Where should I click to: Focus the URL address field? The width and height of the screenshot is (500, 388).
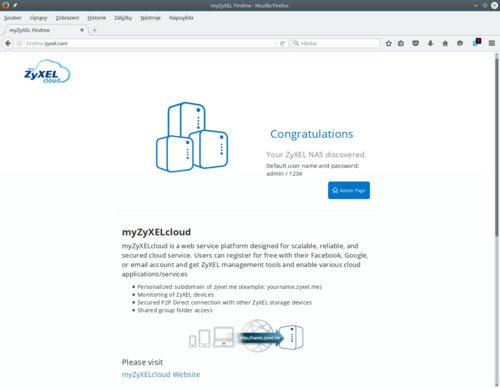tap(150, 43)
